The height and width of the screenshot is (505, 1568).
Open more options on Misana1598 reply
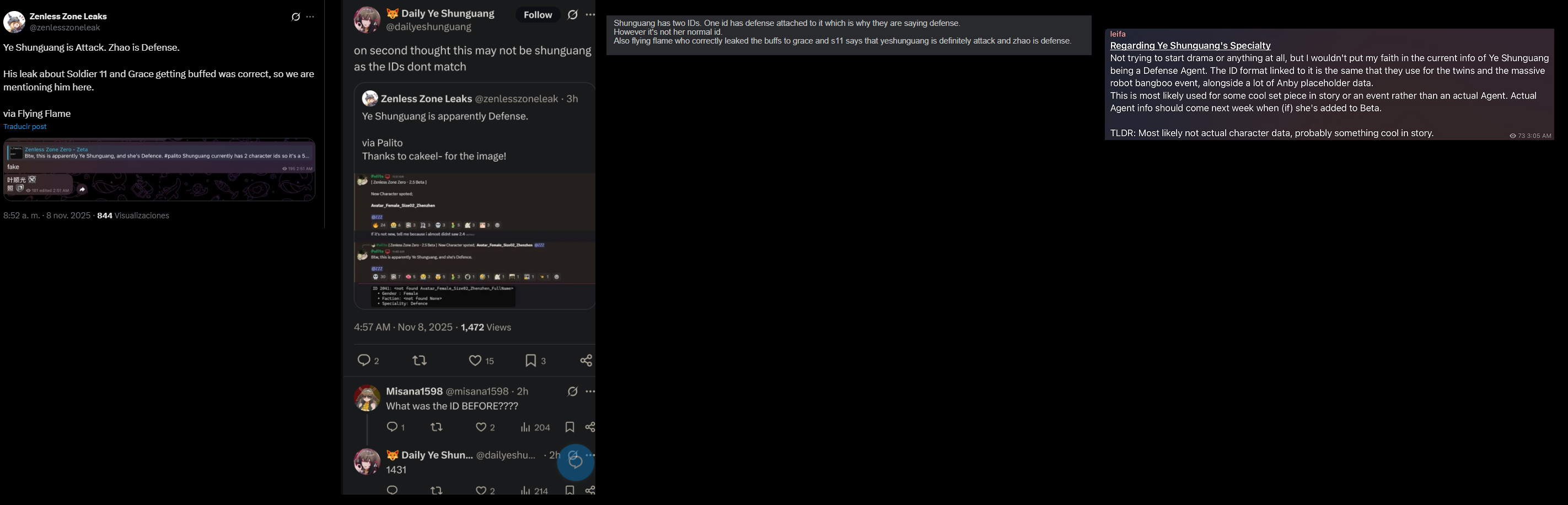point(590,391)
